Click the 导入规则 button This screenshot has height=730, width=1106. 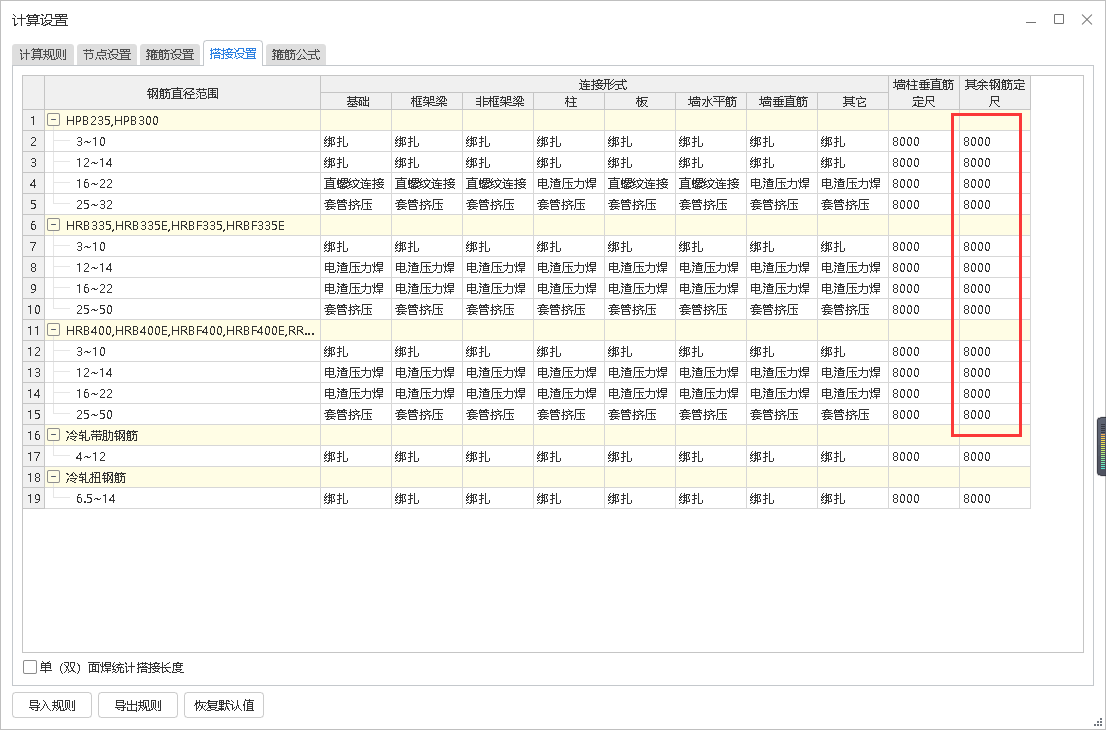(51, 705)
